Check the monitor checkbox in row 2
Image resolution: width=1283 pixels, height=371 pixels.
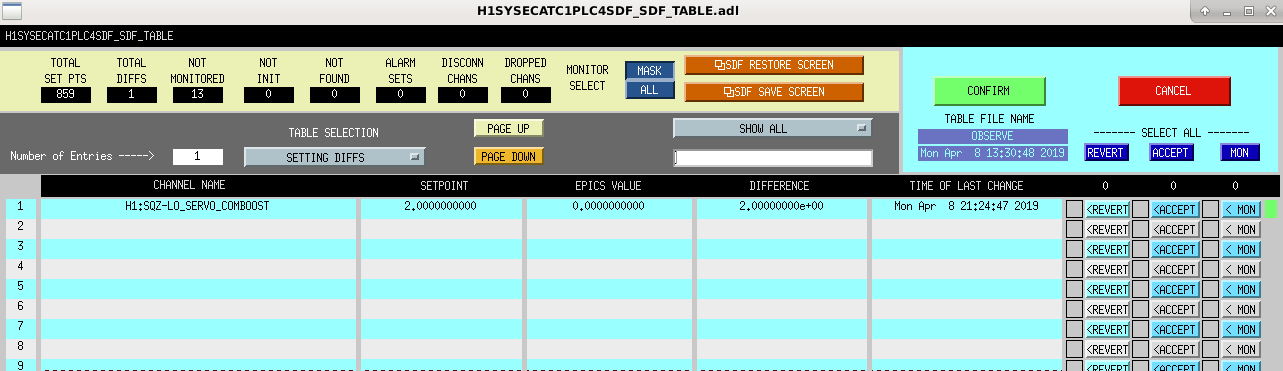pyautogui.click(x=1210, y=229)
